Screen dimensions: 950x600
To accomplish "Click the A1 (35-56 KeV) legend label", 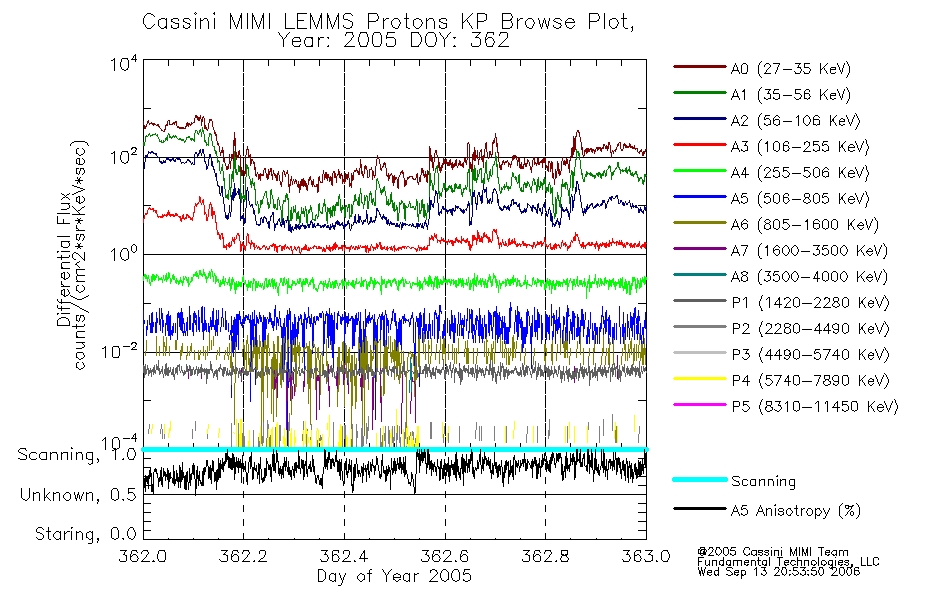I will pos(791,95).
